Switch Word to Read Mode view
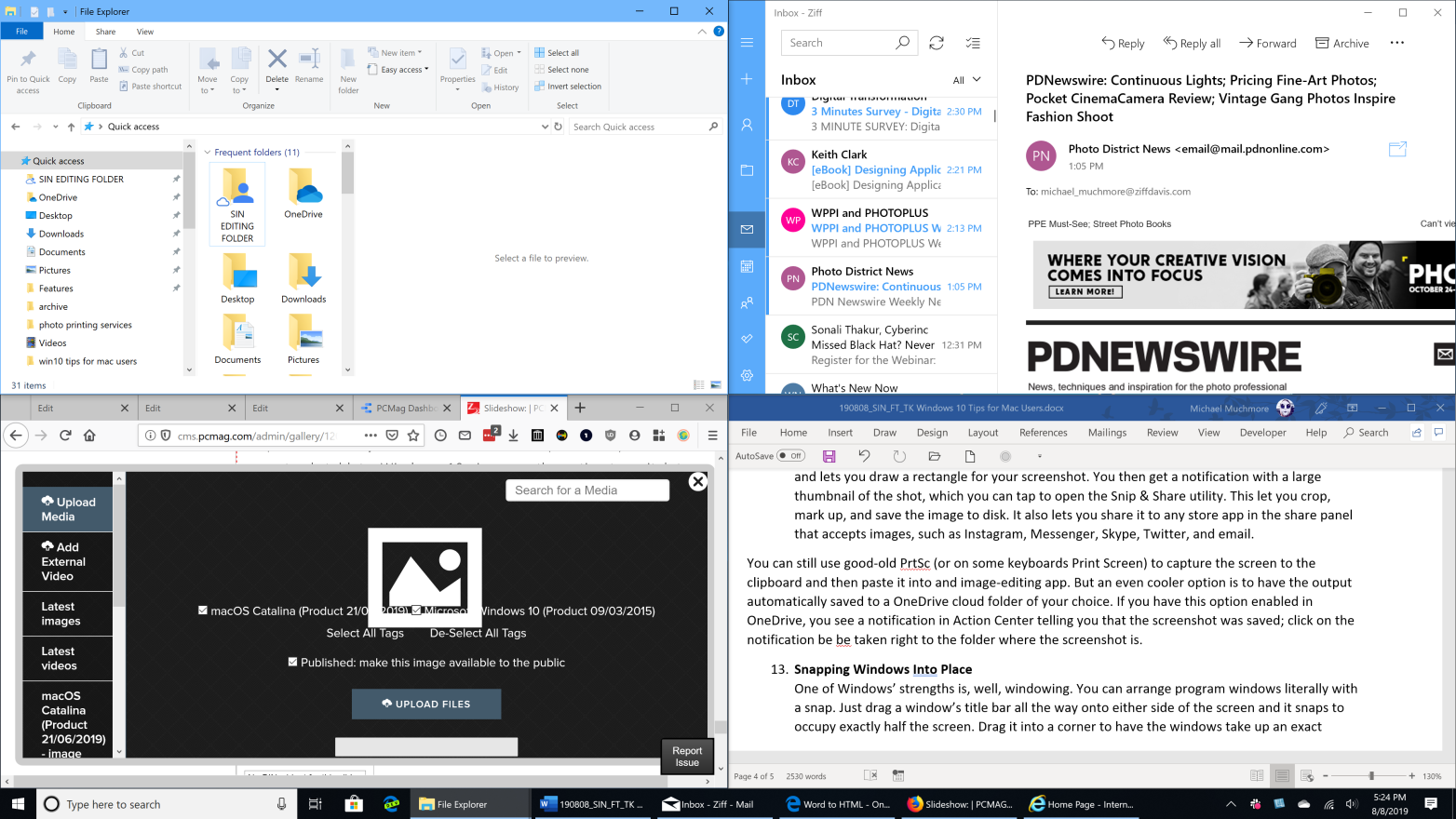 click(x=1257, y=775)
